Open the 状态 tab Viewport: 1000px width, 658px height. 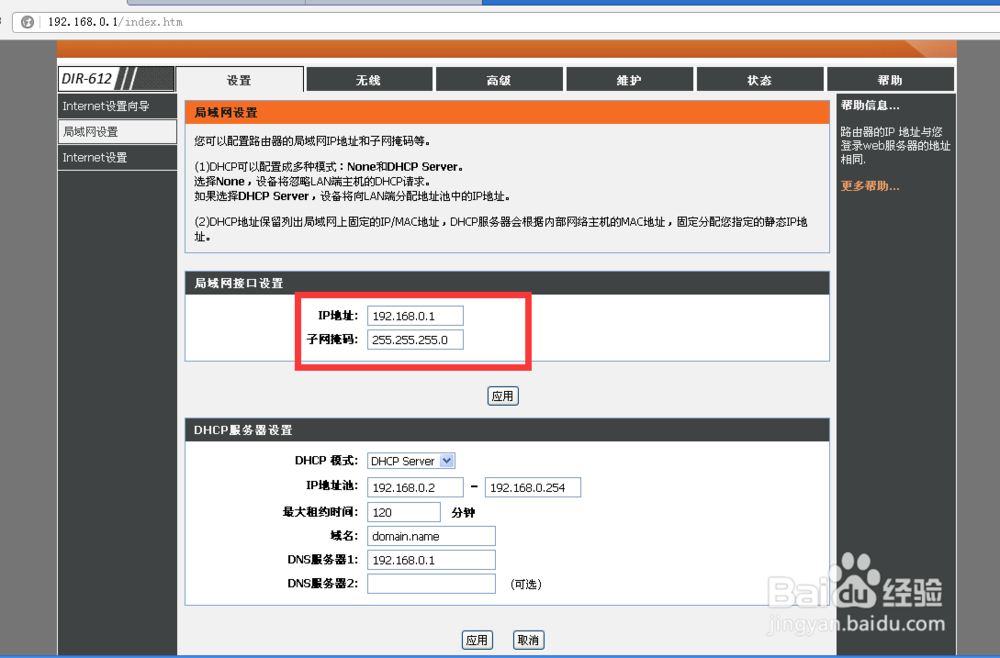760,80
